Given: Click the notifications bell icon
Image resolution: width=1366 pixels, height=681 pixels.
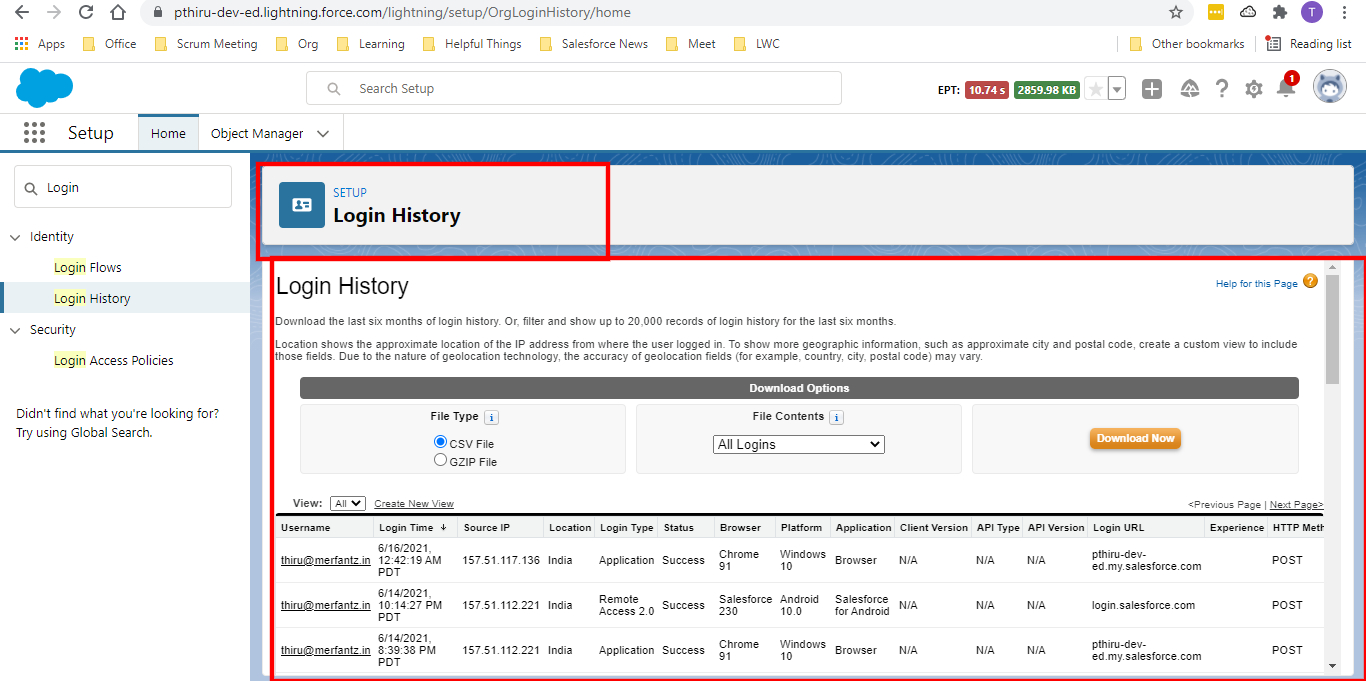Looking at the screenshot, I should click(x=1287, y=88).
